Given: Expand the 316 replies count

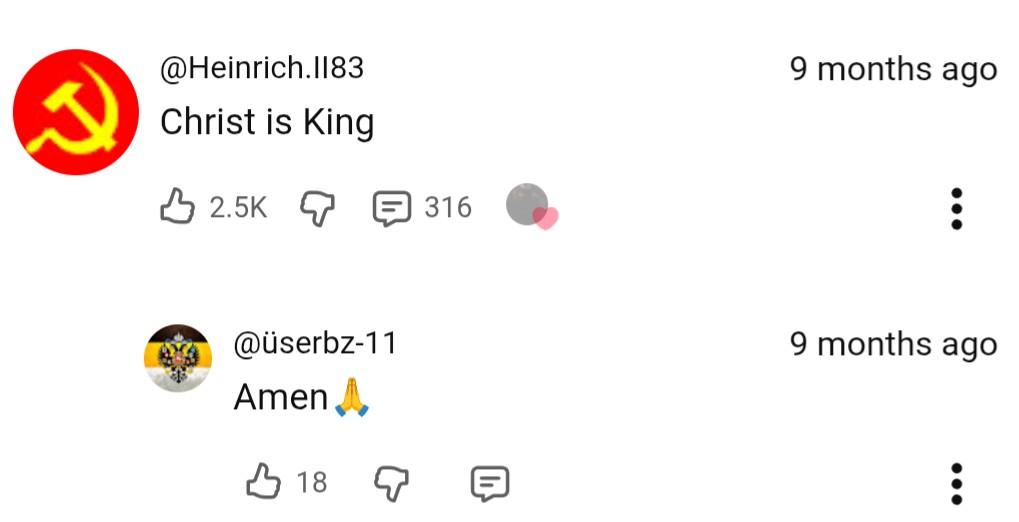Looking at the screenshot, I should point(448,208).
